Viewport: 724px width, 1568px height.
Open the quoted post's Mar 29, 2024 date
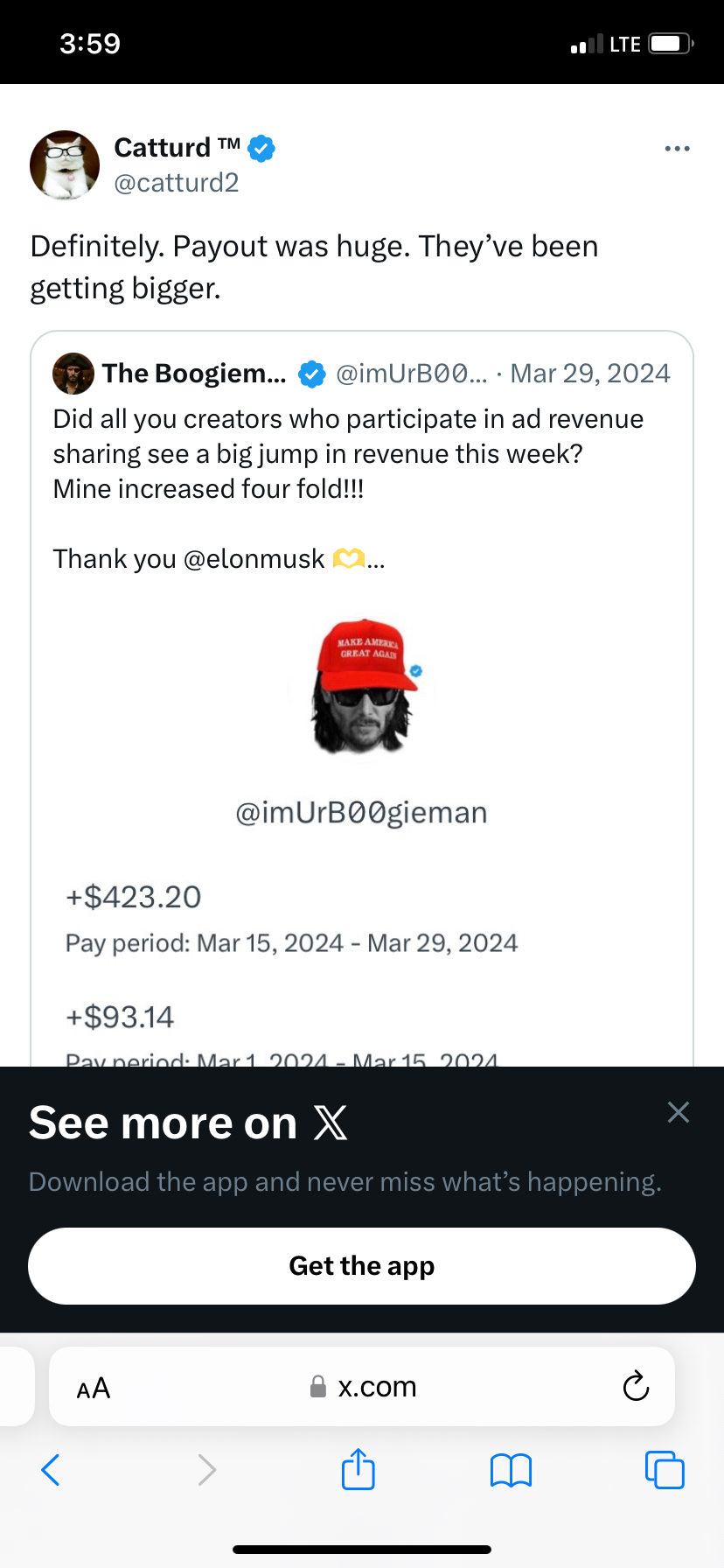[x=590, y=374]
